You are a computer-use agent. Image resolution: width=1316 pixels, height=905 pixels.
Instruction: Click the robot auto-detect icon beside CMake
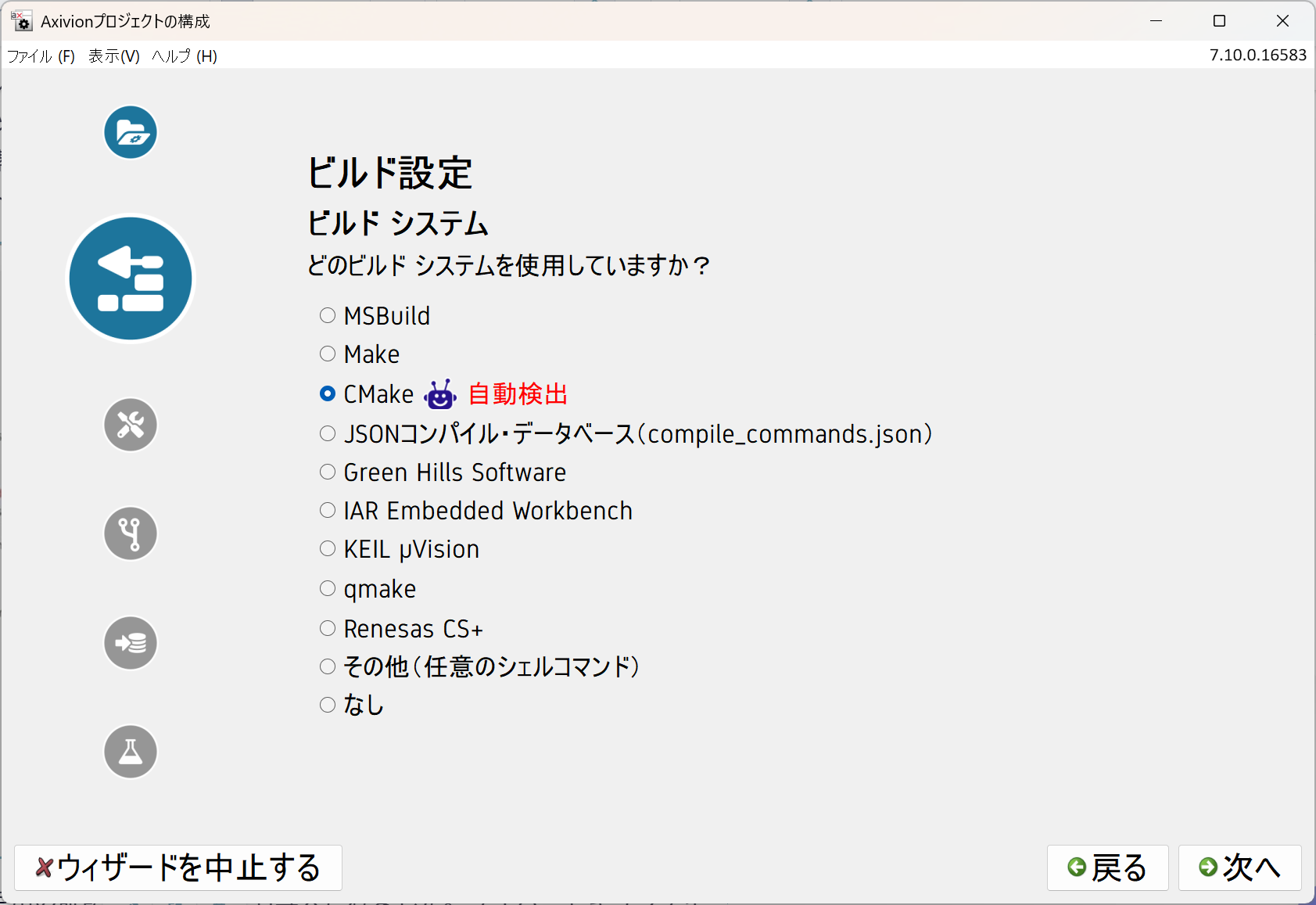point(440,394)
